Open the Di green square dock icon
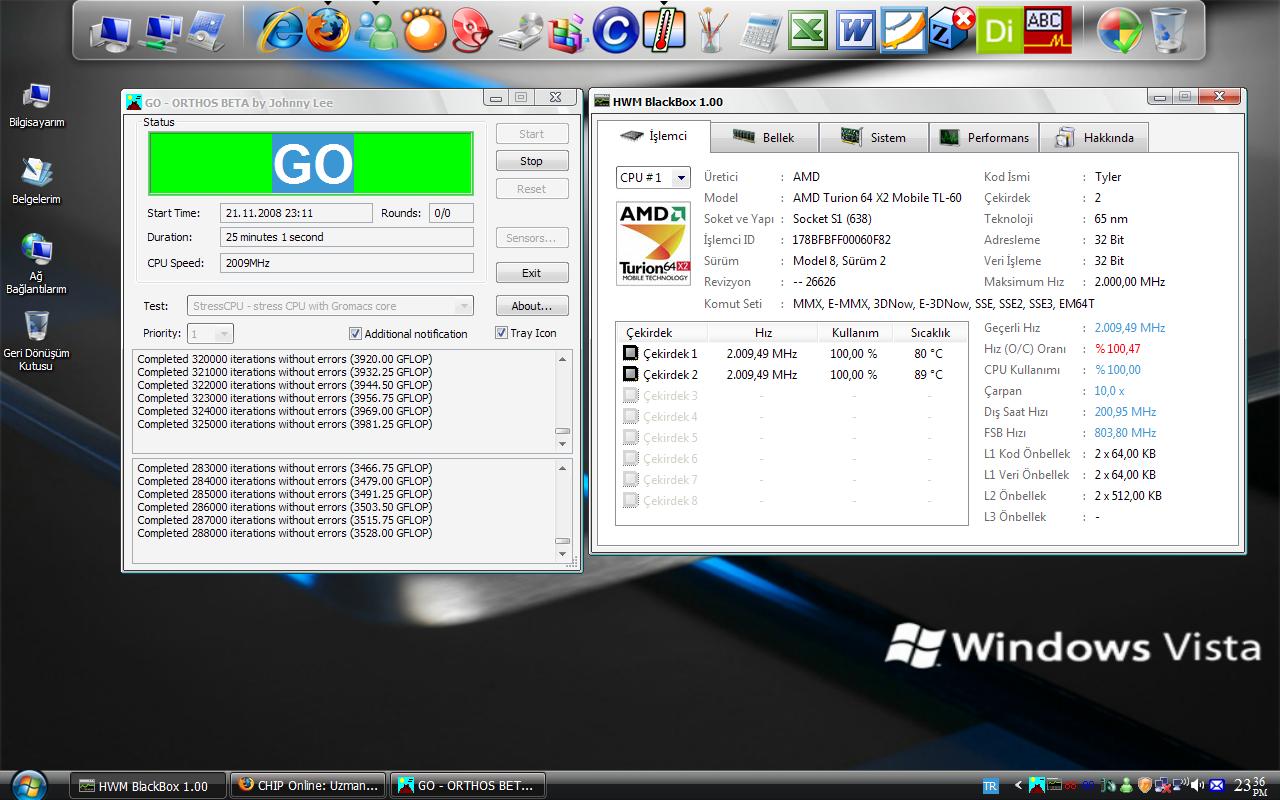Viewport: 1280px width, 800px height. tap(999, 30)
